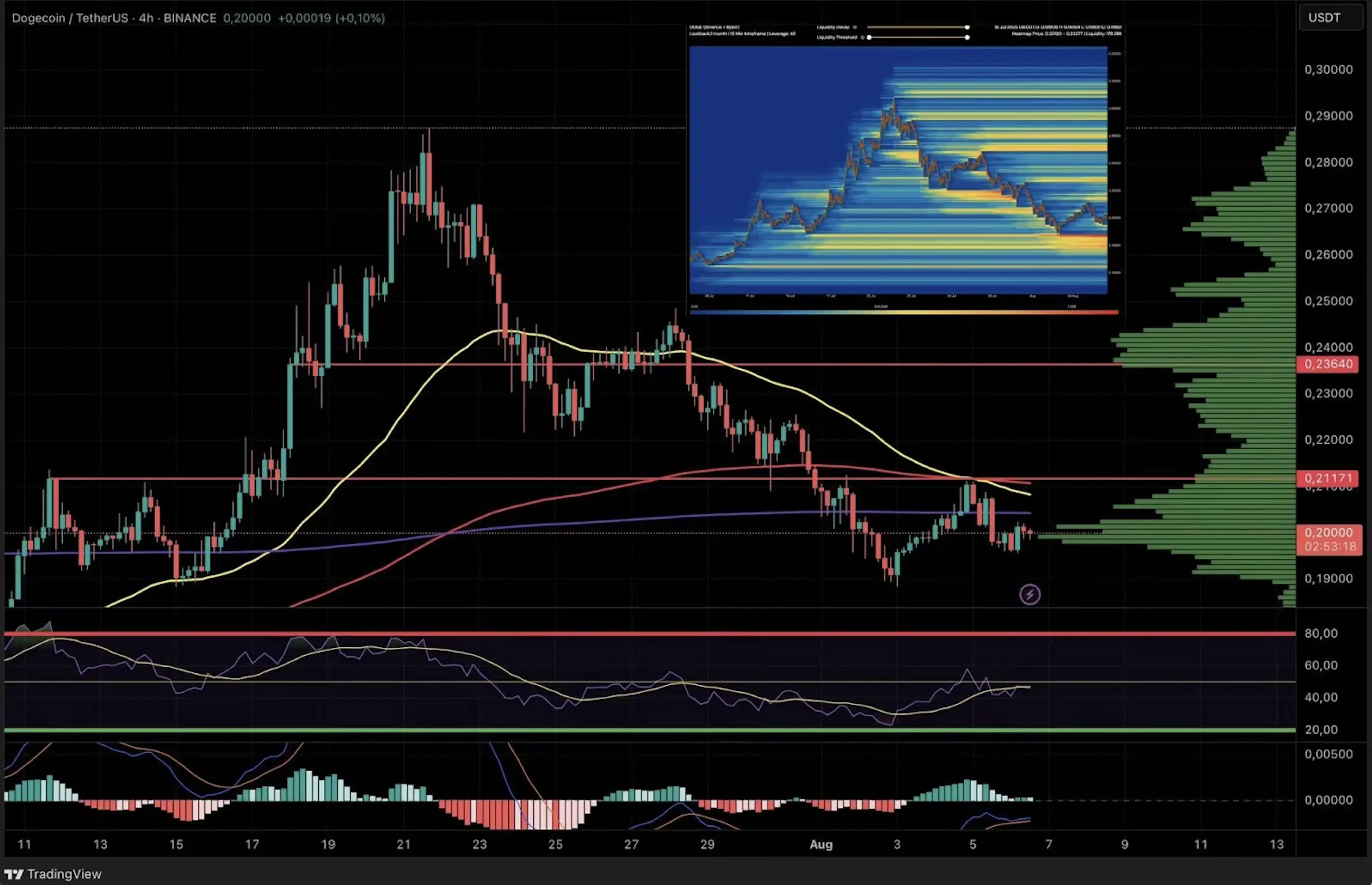Toggle the USDT price unit button
The height and width of the screenshot is (885, 1372).
click(x=1325, y=18)
